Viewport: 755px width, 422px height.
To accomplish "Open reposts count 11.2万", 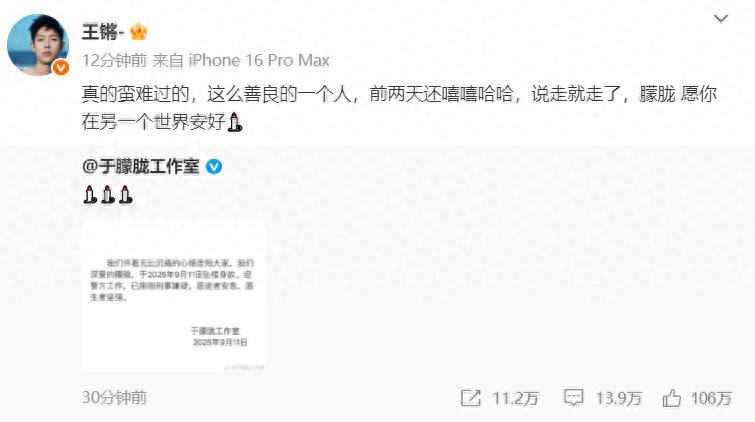I will tap(515, 398).
